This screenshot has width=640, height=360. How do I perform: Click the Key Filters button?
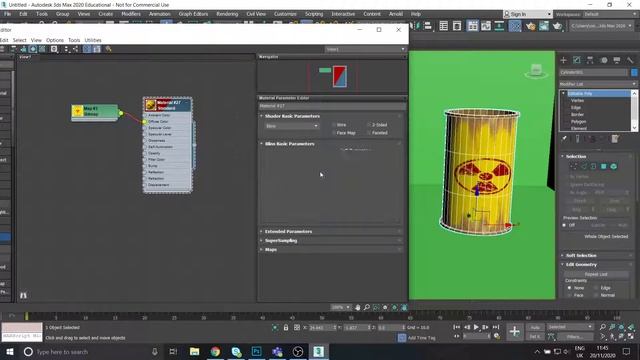pyautogui.click(x=575, y=337)
